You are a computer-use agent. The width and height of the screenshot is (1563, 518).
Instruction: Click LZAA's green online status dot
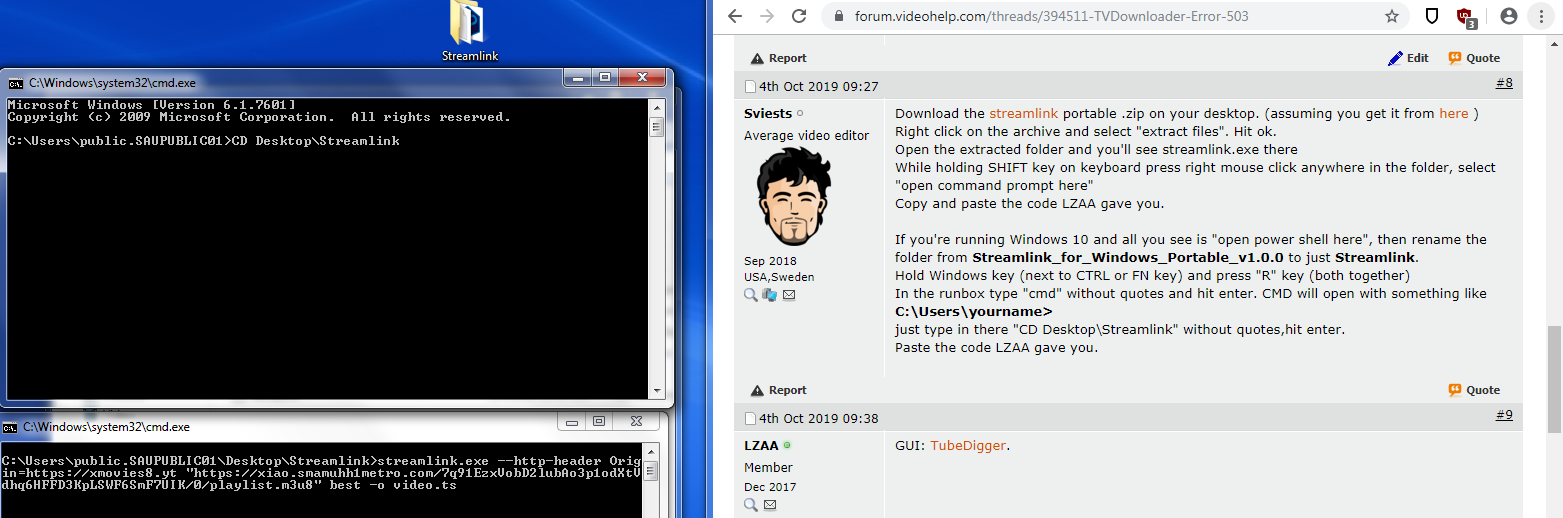coord(787,446)
